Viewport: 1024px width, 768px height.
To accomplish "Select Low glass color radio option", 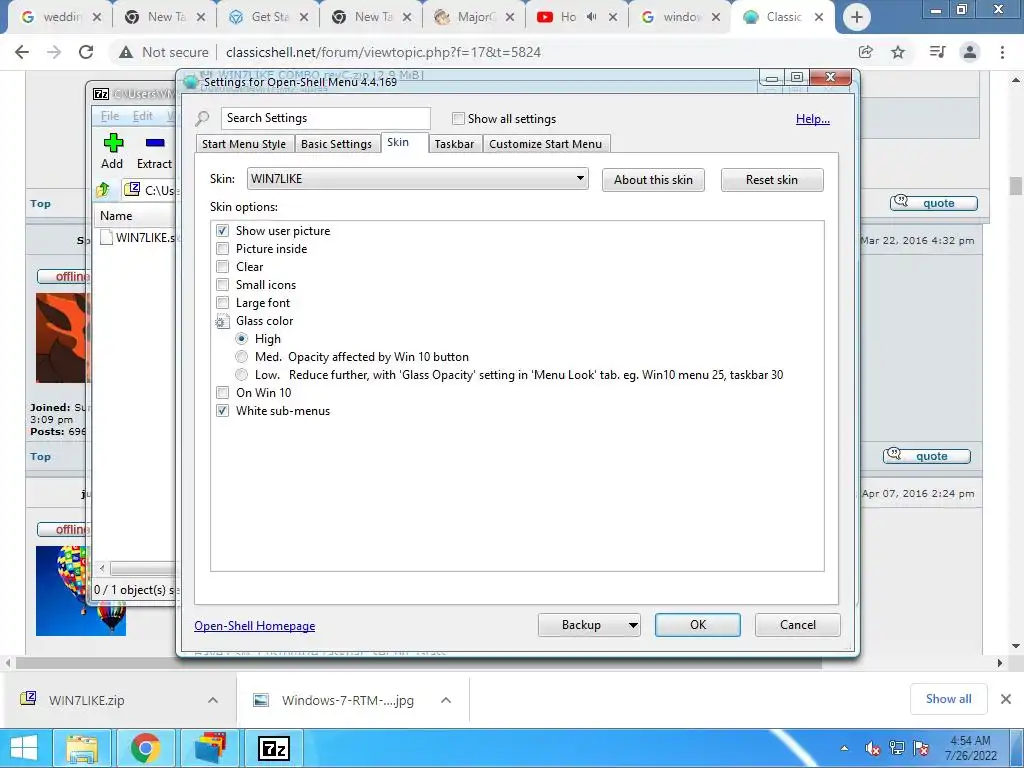I will pyautogui.click(x=242, y=375).
